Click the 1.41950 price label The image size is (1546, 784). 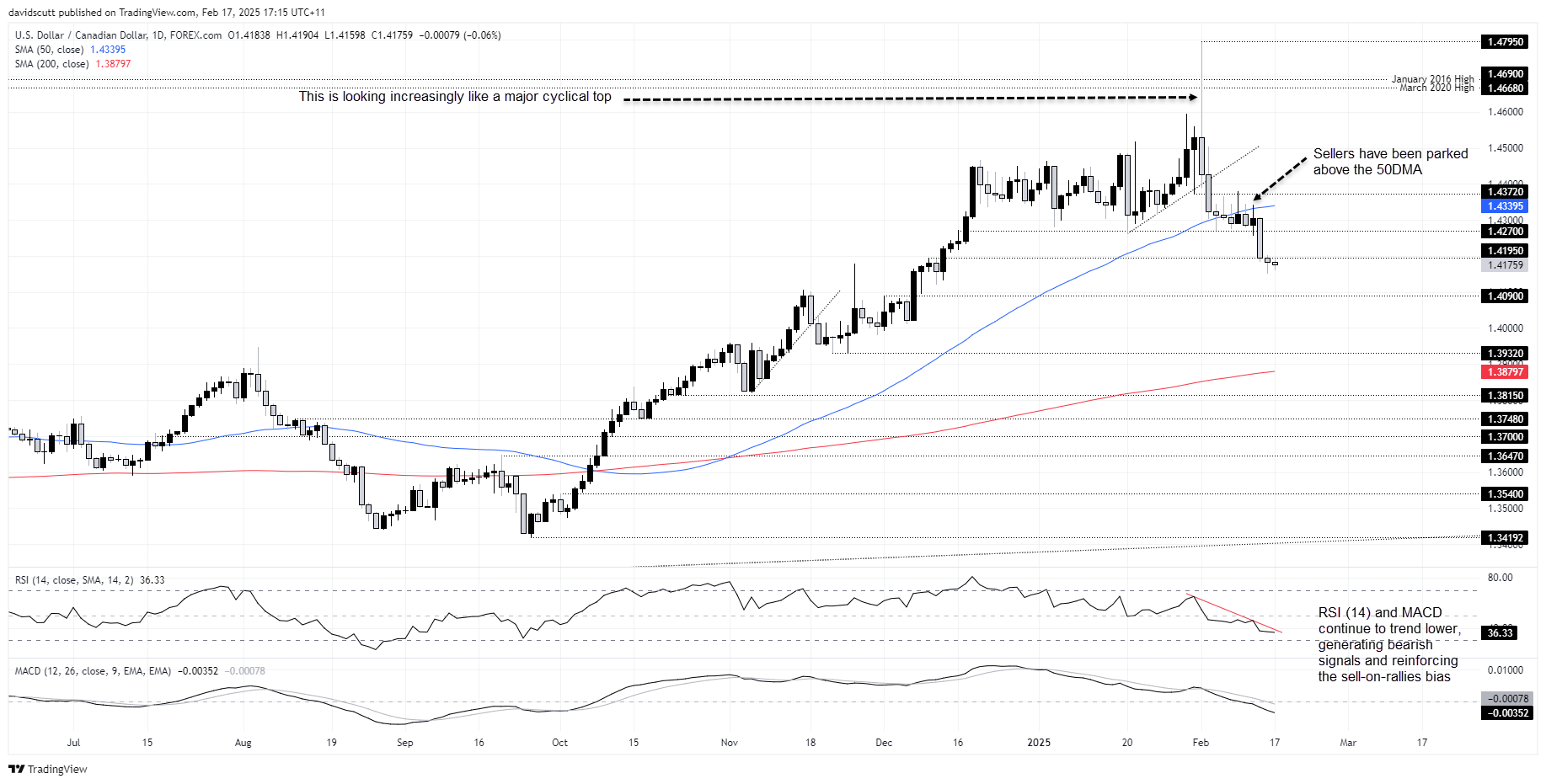[1505, 251]
